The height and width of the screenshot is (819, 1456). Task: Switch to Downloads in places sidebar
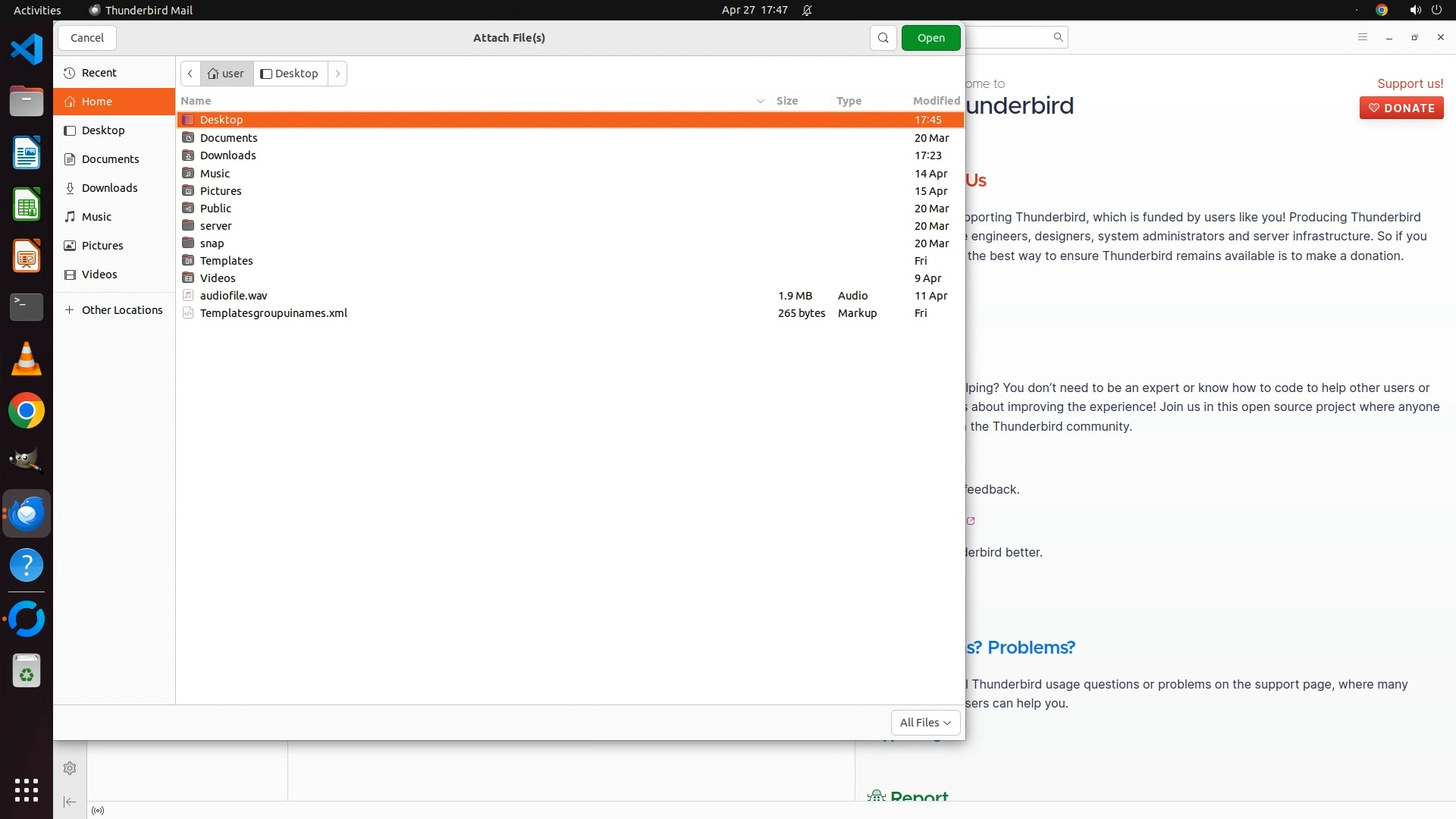tap(109, 188)
